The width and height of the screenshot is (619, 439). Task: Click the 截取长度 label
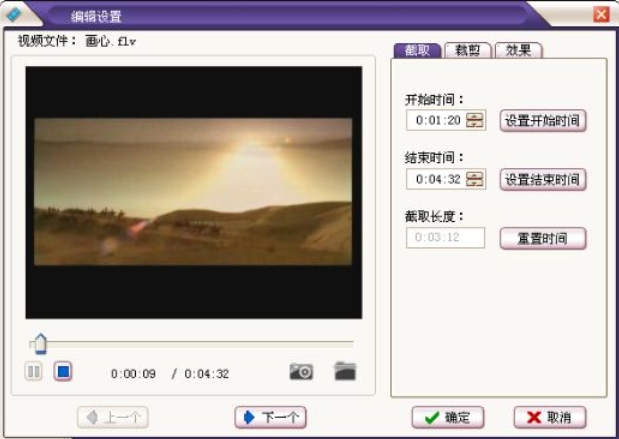pos(434,216)
